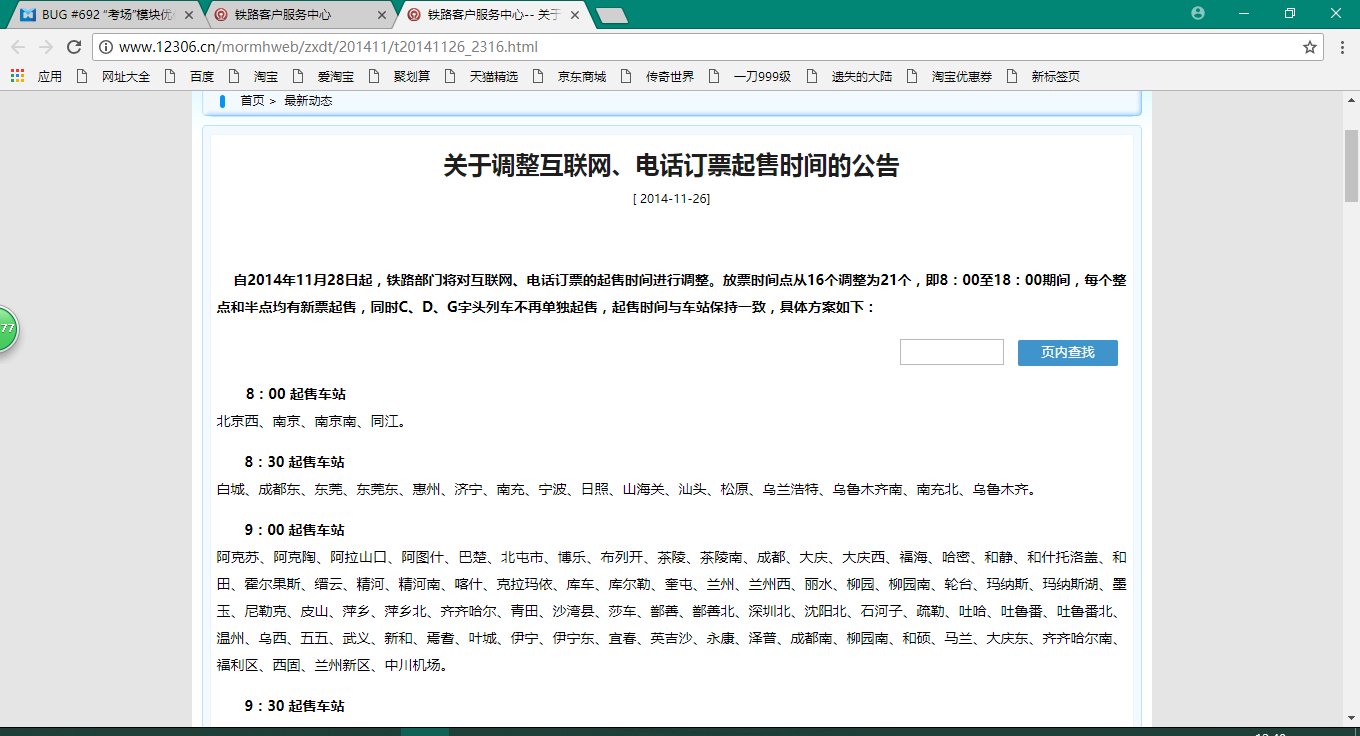This screenshot has width=1360, height=736.
Task: Click the 页内查找 button
Action: click(1067, 352)
